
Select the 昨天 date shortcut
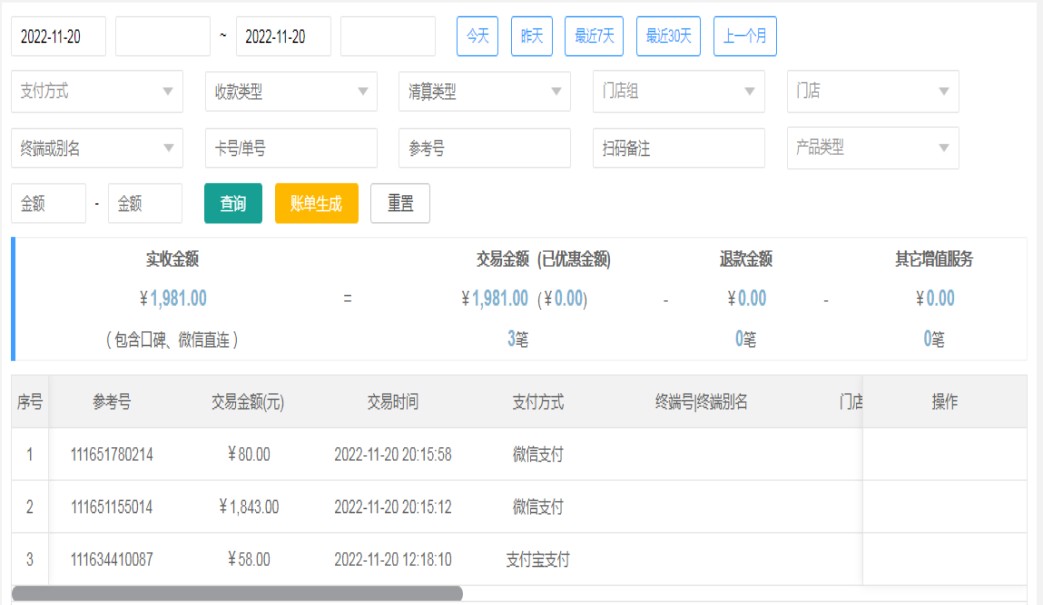(x=532, y=36)
